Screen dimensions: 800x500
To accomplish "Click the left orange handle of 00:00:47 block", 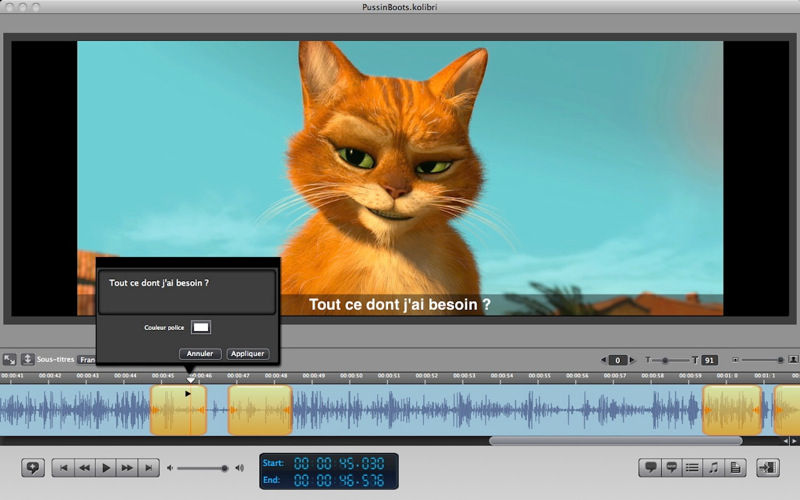I will click(234, 410).
